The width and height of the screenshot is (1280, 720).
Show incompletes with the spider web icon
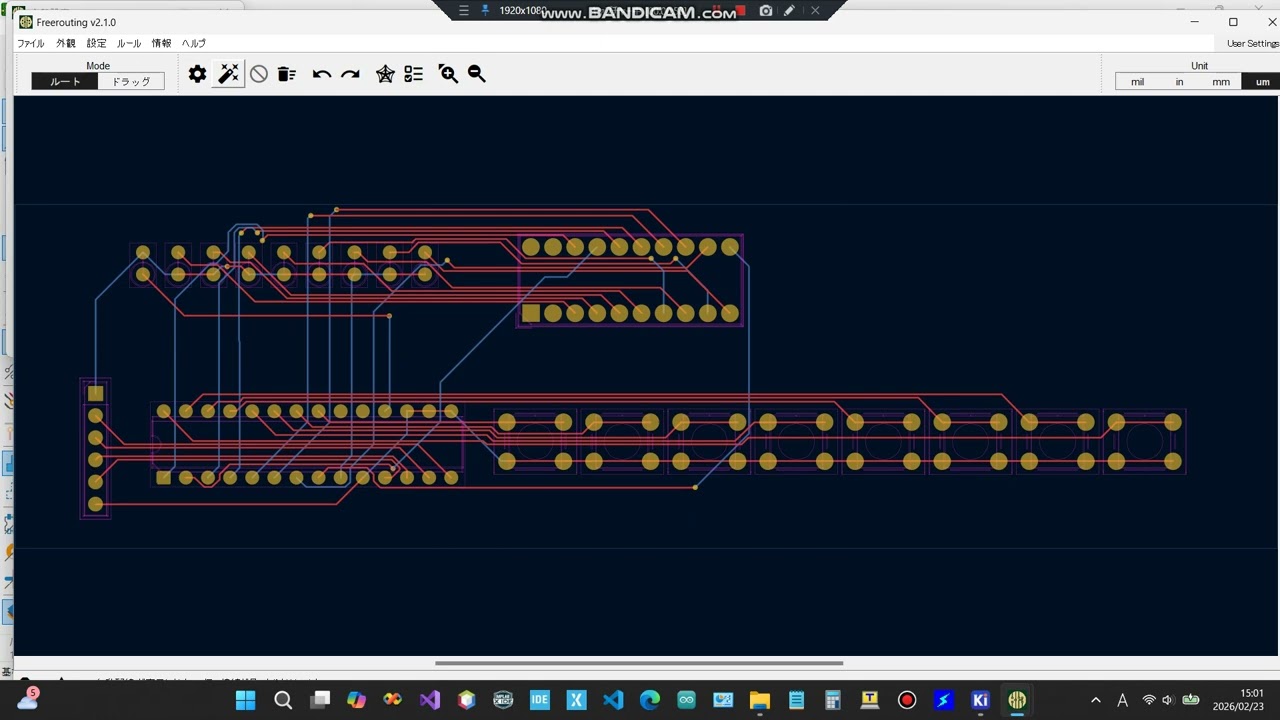(385, 74)
